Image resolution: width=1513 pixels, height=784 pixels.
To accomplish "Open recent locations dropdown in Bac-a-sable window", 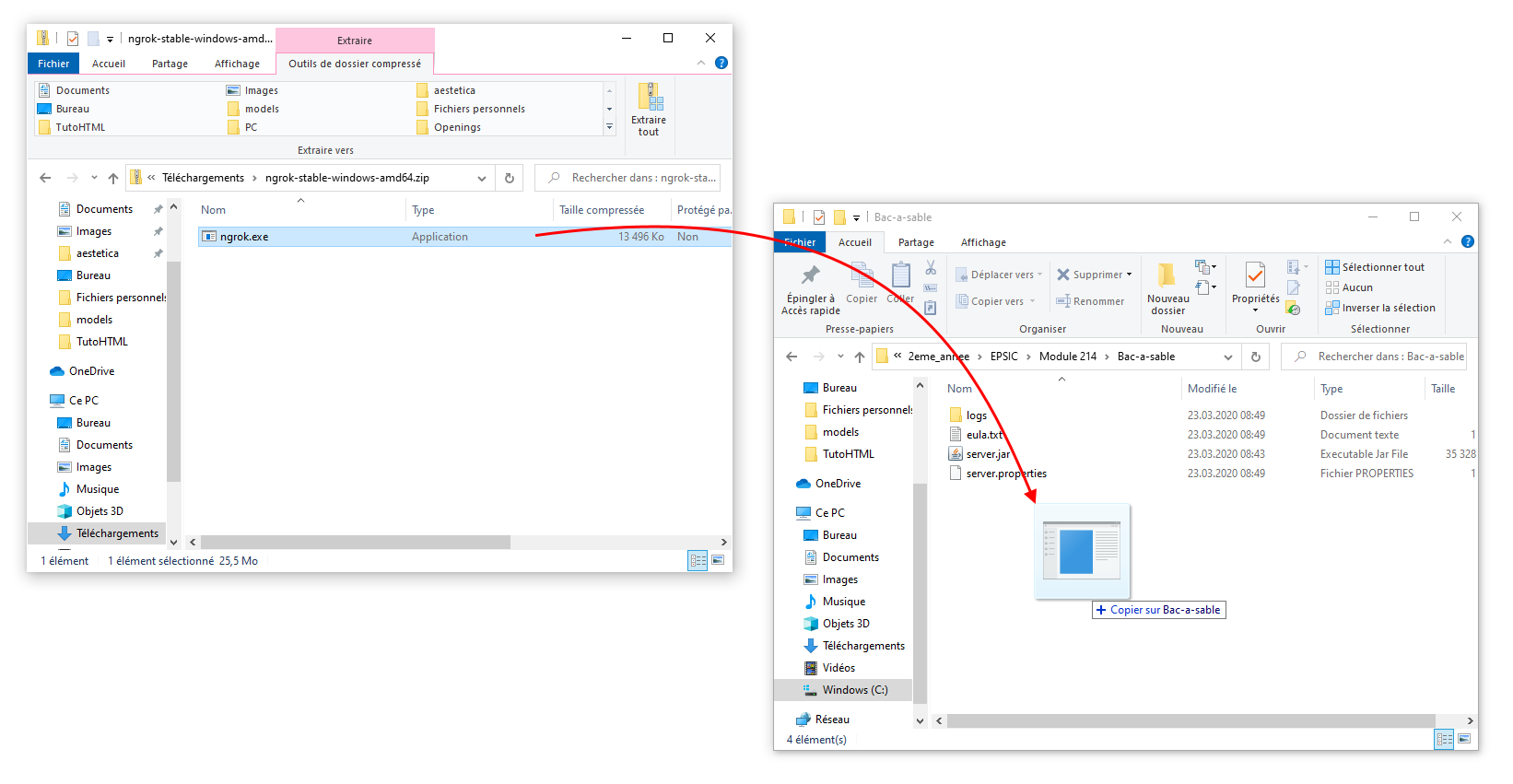I will (x=840, y=357).
